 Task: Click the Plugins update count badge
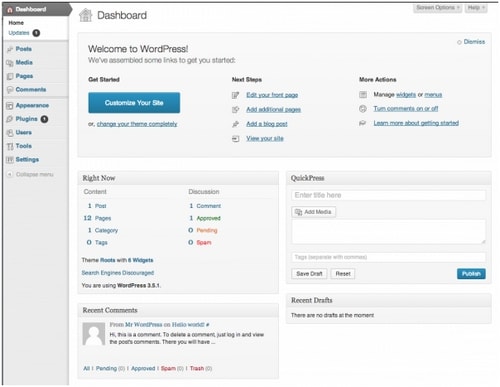[44, 119]
